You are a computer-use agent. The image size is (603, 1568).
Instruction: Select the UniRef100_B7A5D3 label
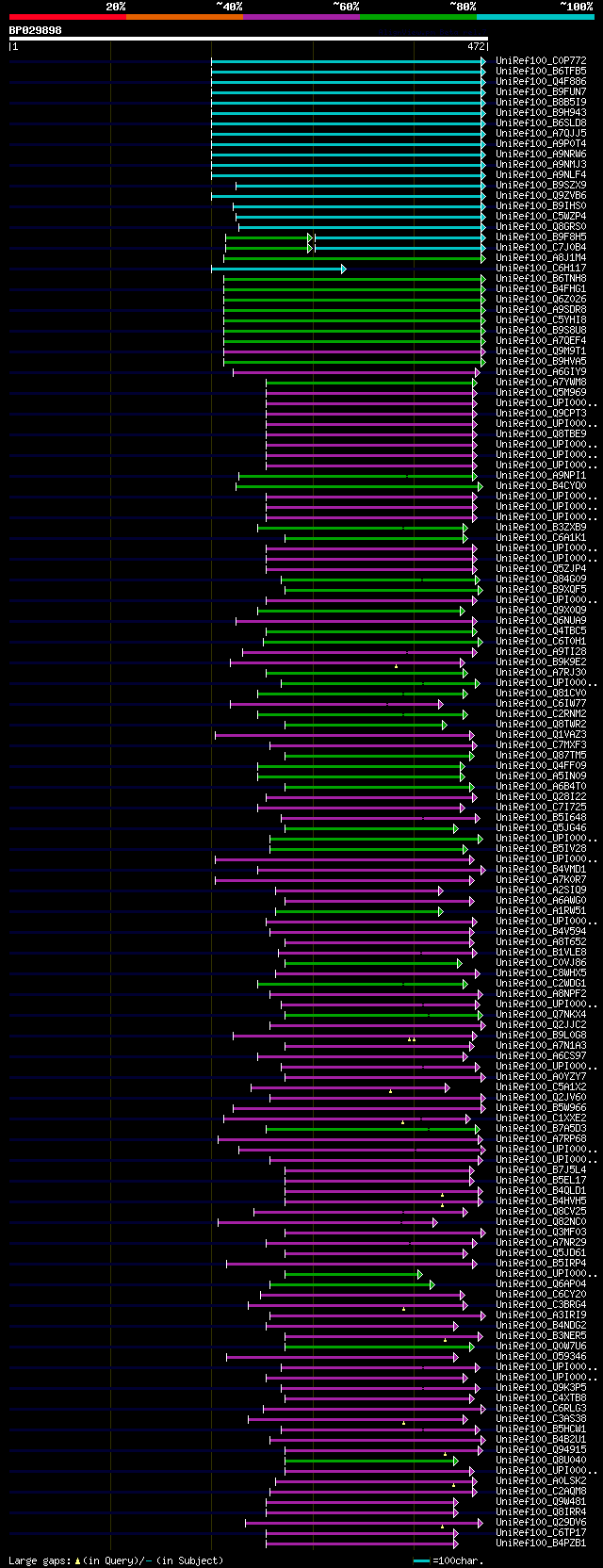coord(541,1128)
